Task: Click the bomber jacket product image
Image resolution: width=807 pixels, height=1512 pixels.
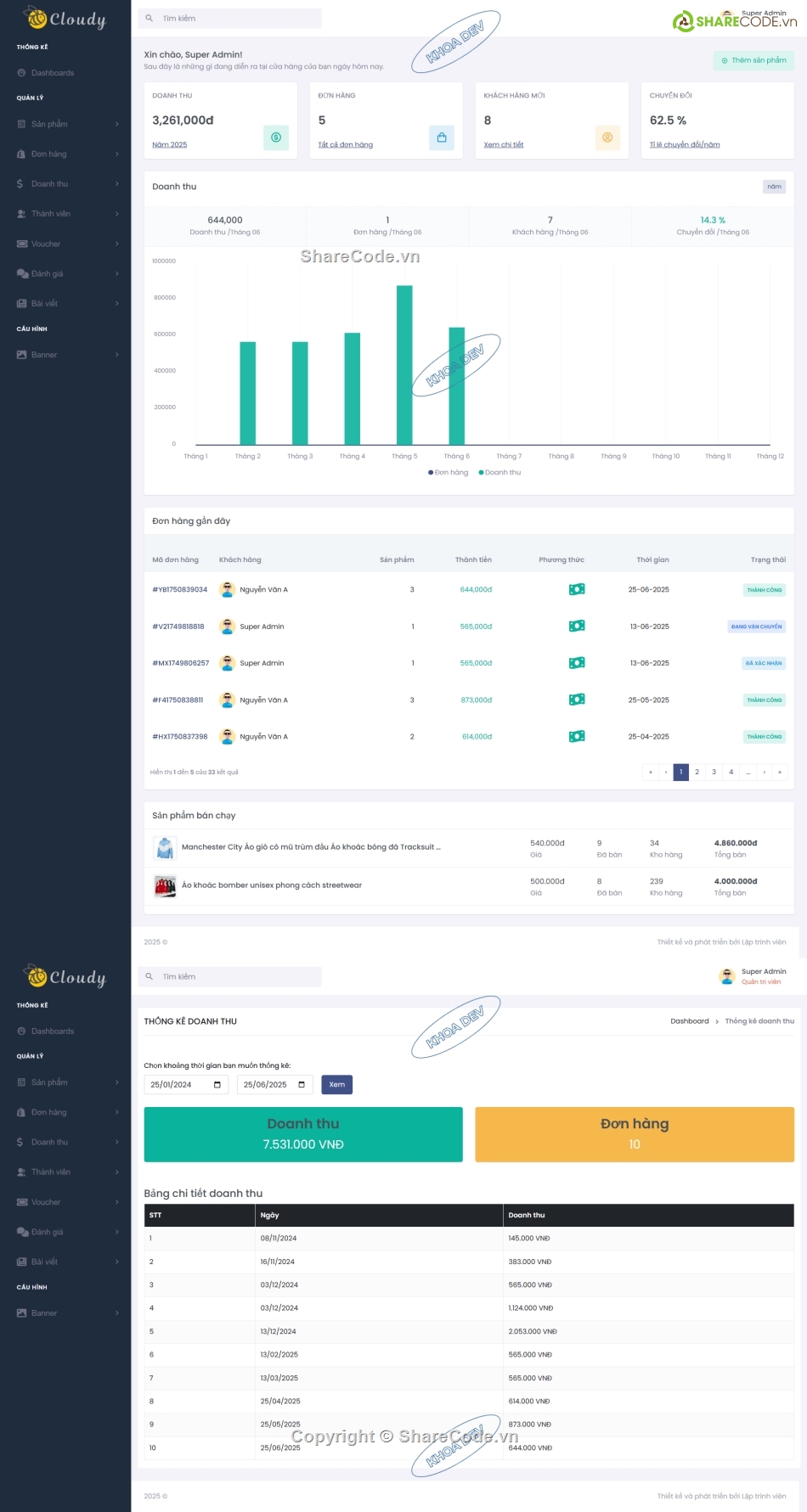Action: tap(165, 885)
